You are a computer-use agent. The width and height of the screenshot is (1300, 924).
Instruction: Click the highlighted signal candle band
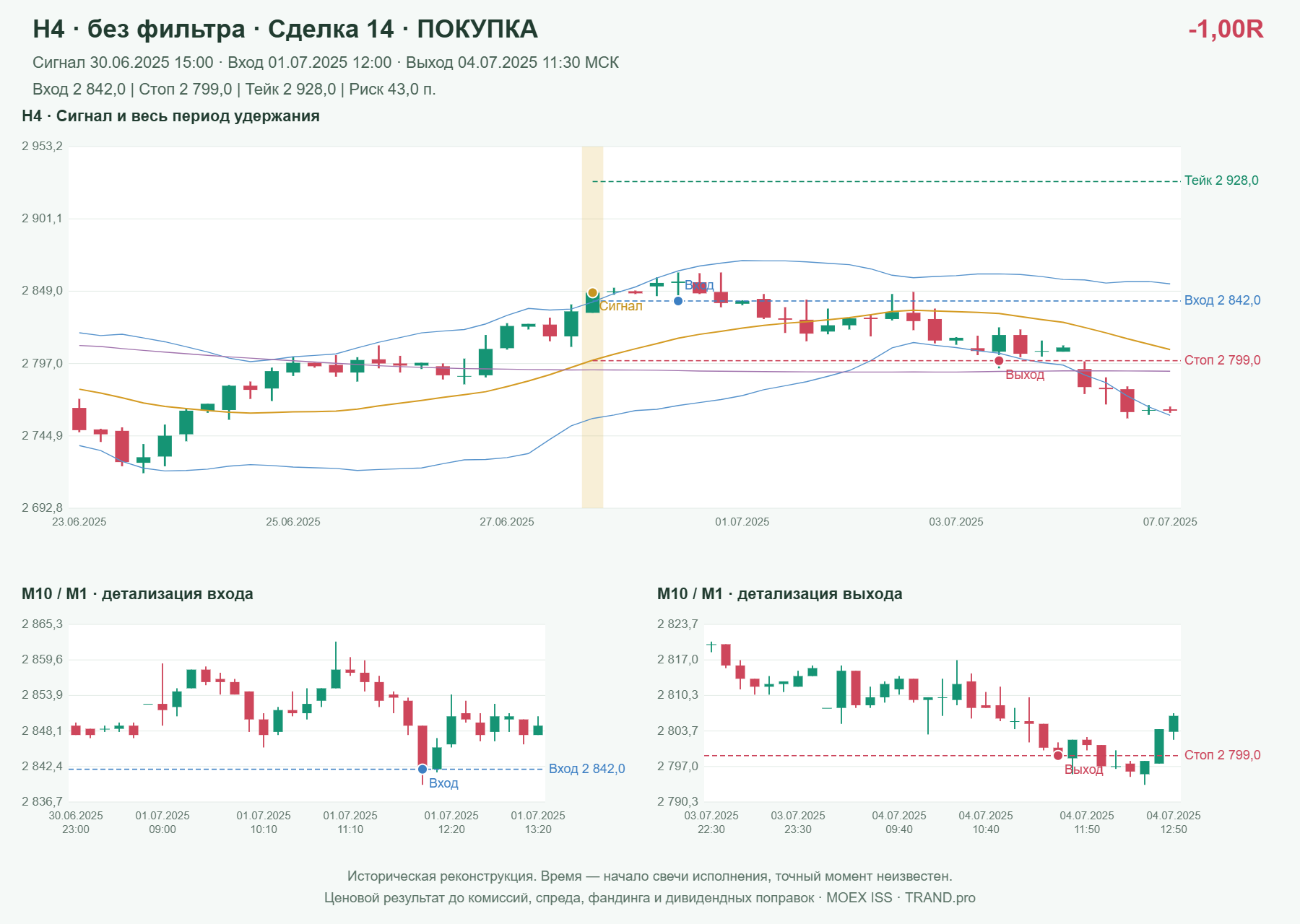592,327
